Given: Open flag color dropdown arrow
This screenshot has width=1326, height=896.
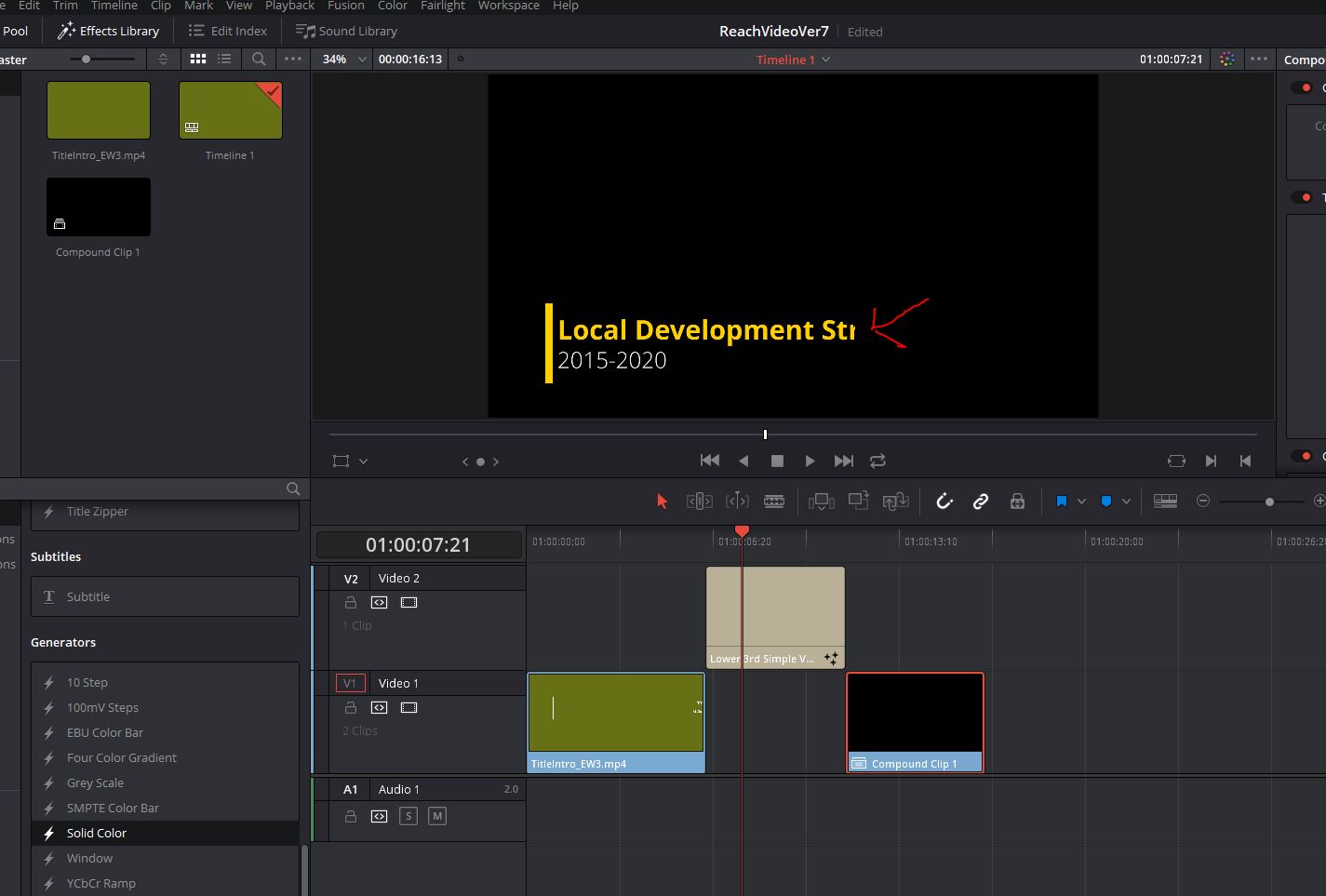Looking at the screenshot, I should [1081, 501].
